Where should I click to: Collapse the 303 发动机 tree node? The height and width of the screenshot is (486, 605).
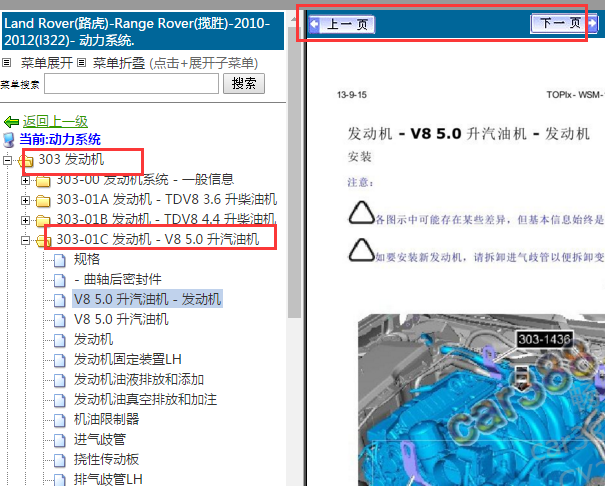click(x=7, y=160)
